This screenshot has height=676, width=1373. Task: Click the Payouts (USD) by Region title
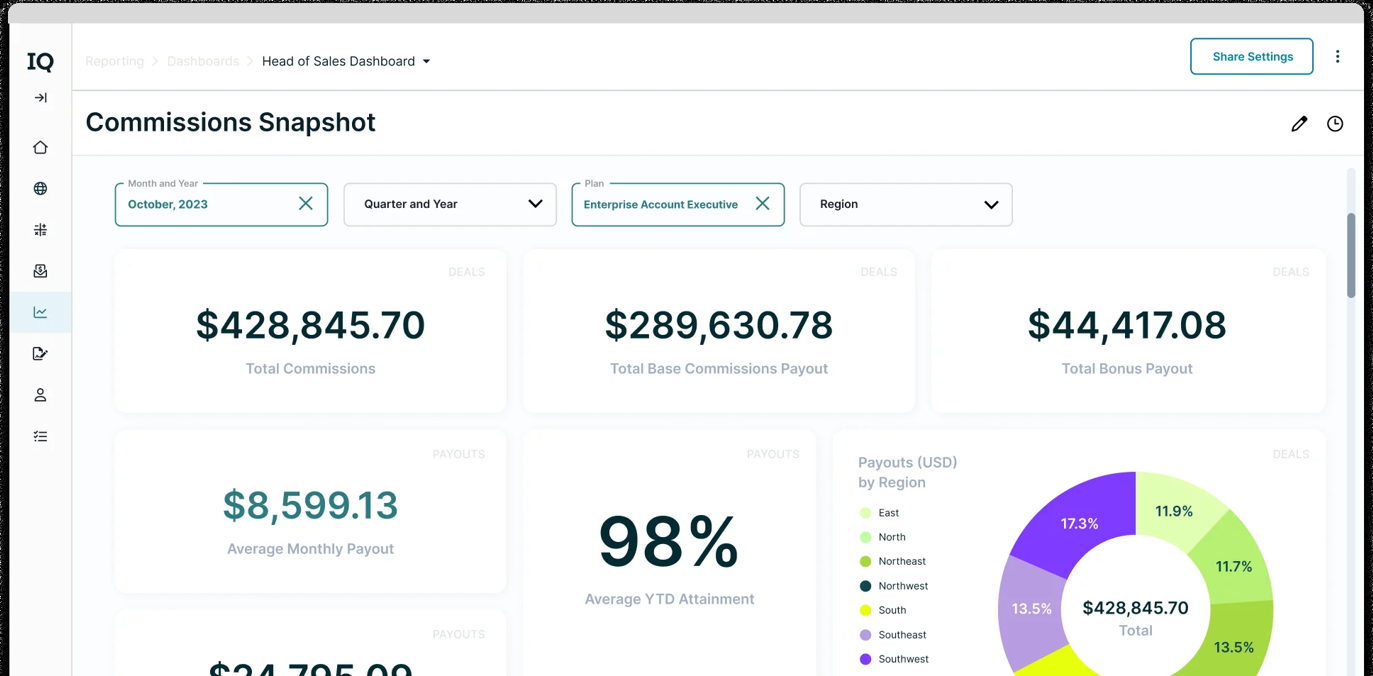click(x=908, y=472)
